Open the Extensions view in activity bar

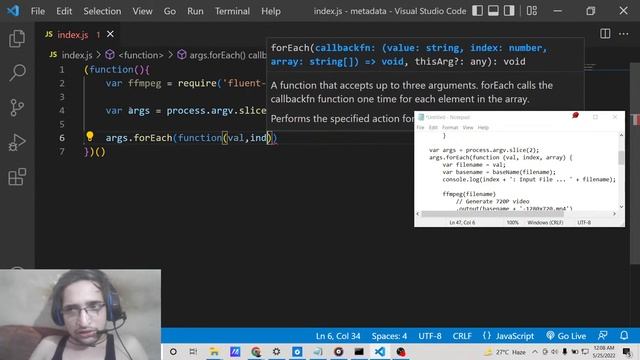pyautogui.click(x=17, y=177)
